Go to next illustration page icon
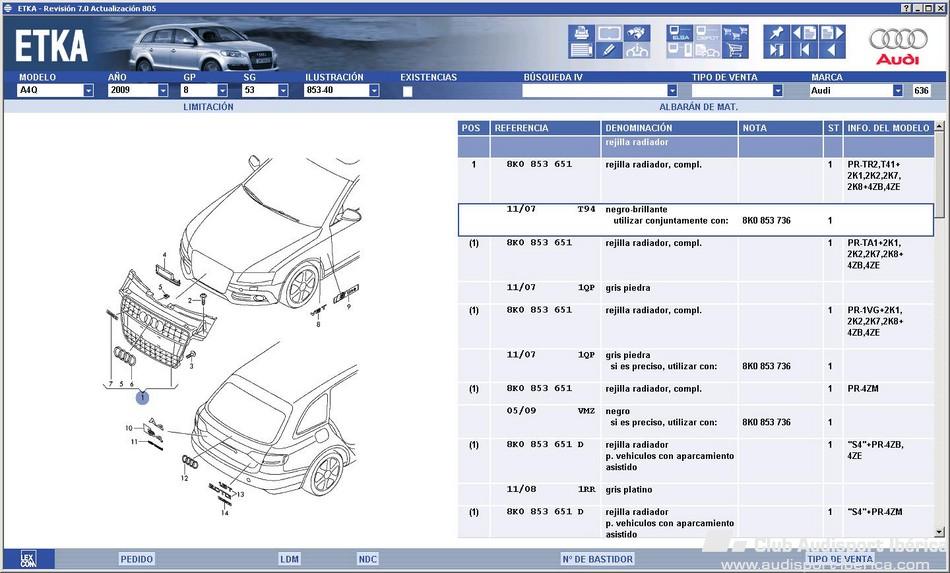The width and height of the screenshot is (950, 573). 832,33
